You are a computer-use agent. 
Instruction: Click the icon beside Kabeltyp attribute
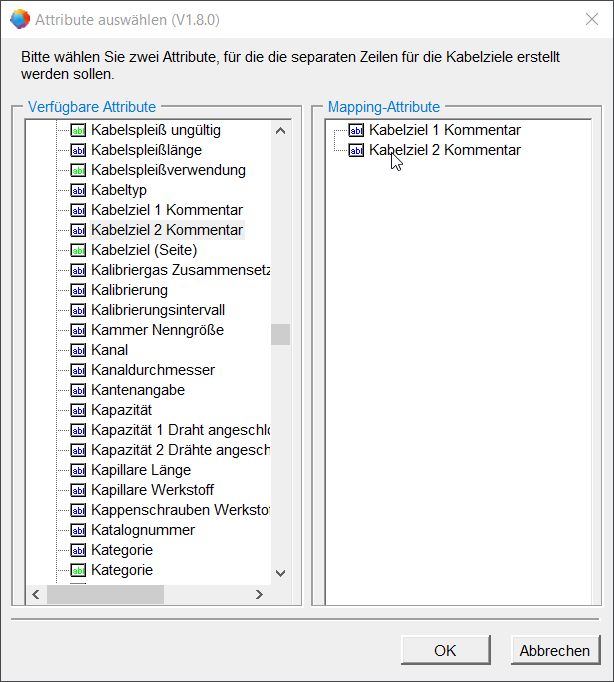click(79, 190)
